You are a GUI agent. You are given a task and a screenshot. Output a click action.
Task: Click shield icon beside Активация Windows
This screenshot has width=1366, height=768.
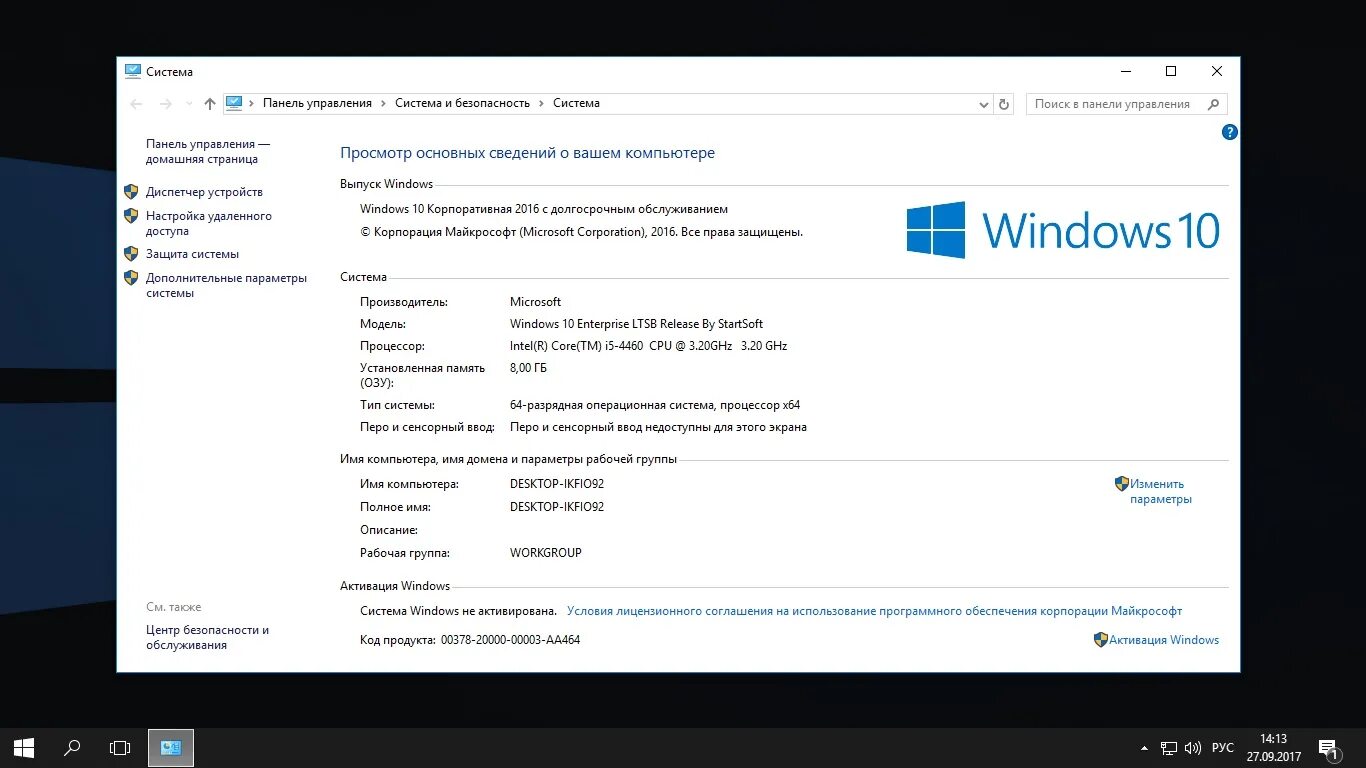(x=1101, y=640)
